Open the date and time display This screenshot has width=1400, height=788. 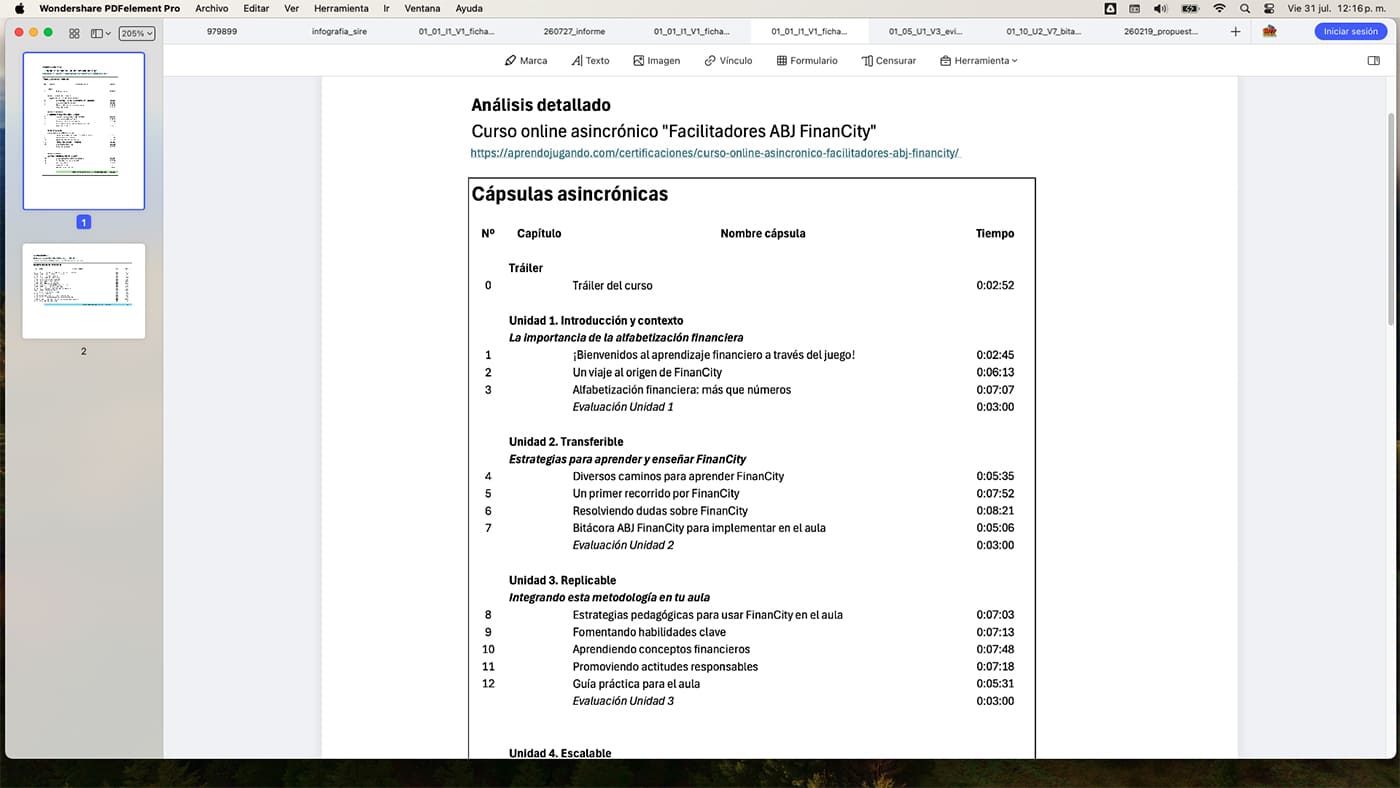click(x=1338, y=8)
